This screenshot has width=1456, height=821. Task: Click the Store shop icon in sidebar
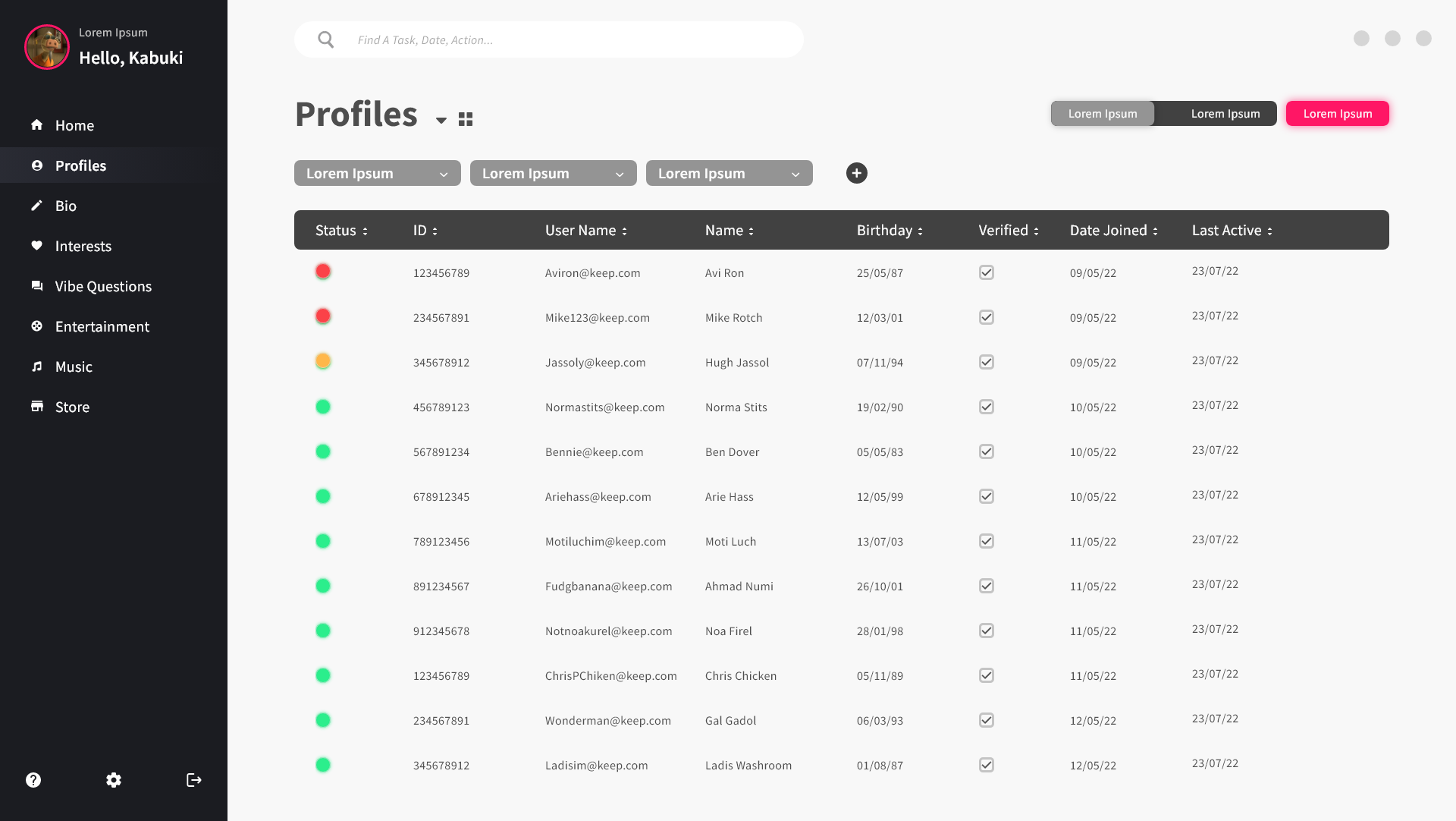click(x=36, y=407)
